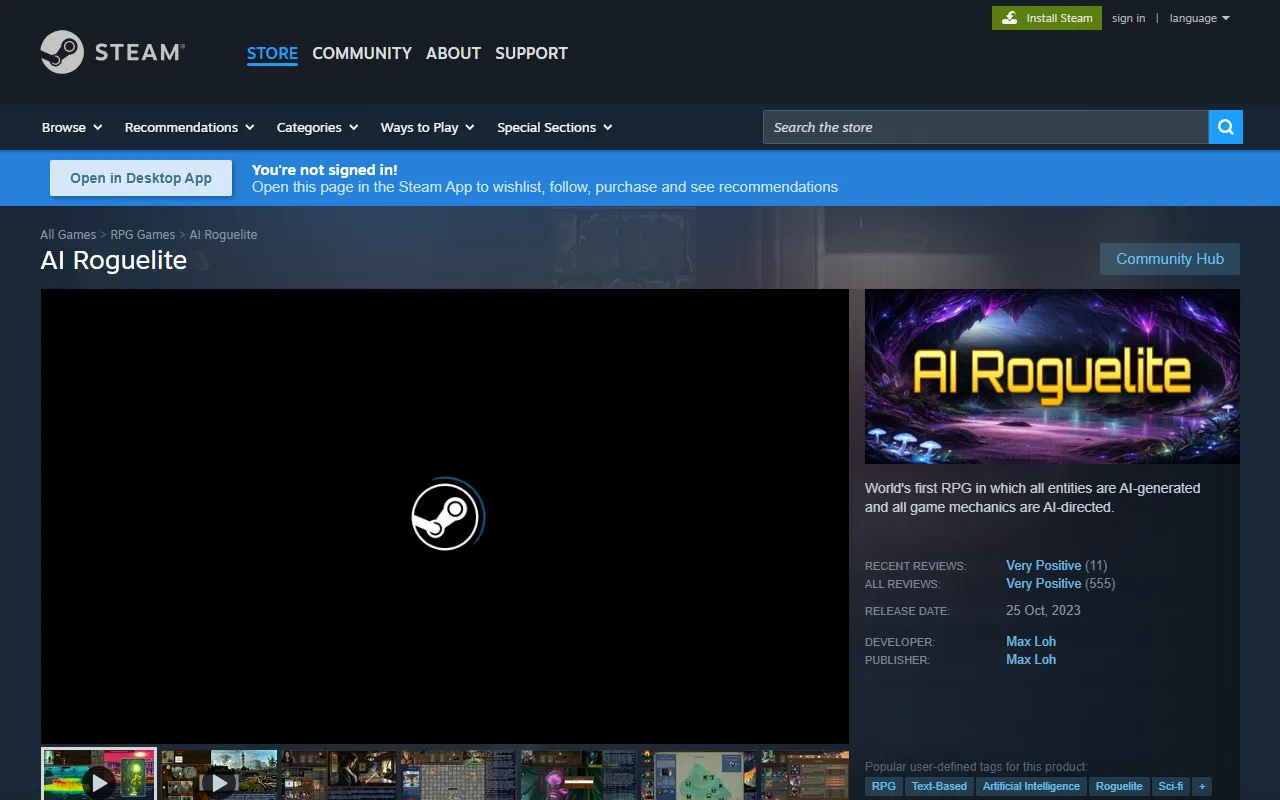Click the Open in Desktop App button
Screen dimensions: 1280x800
(x=141, y=178)
